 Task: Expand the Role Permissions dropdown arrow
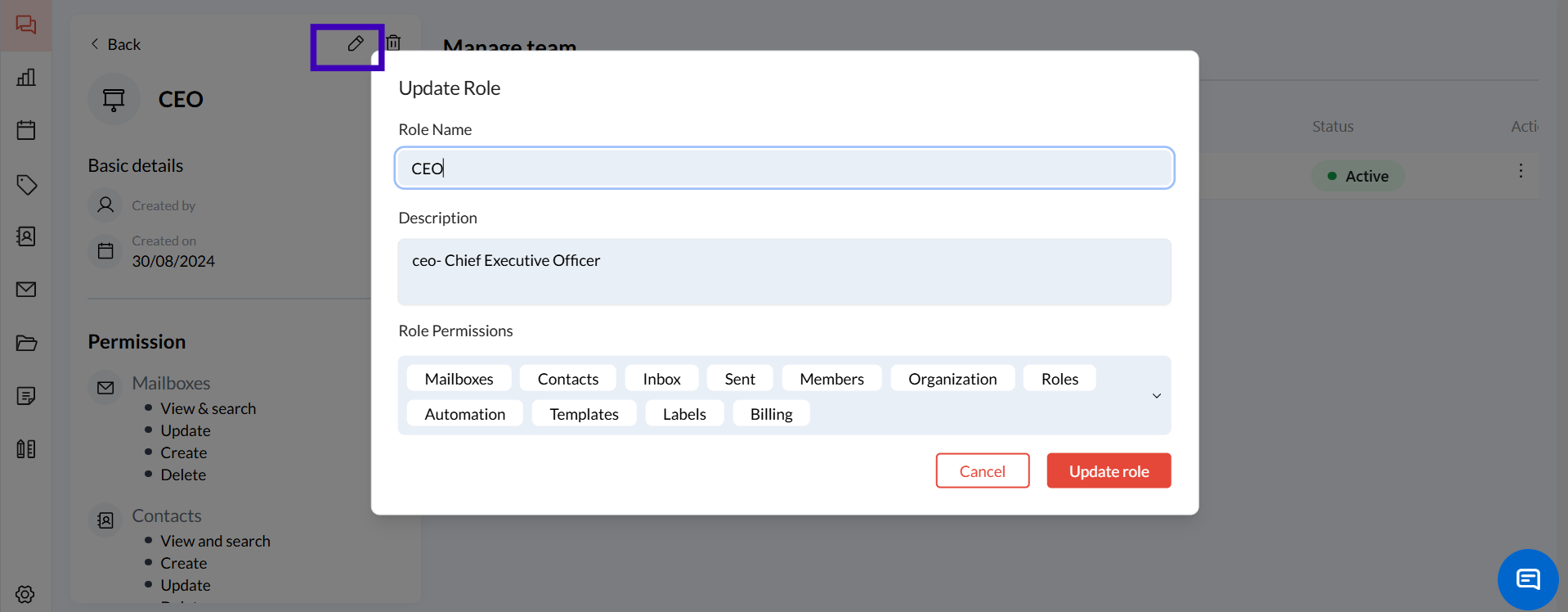click(1156, 396)
